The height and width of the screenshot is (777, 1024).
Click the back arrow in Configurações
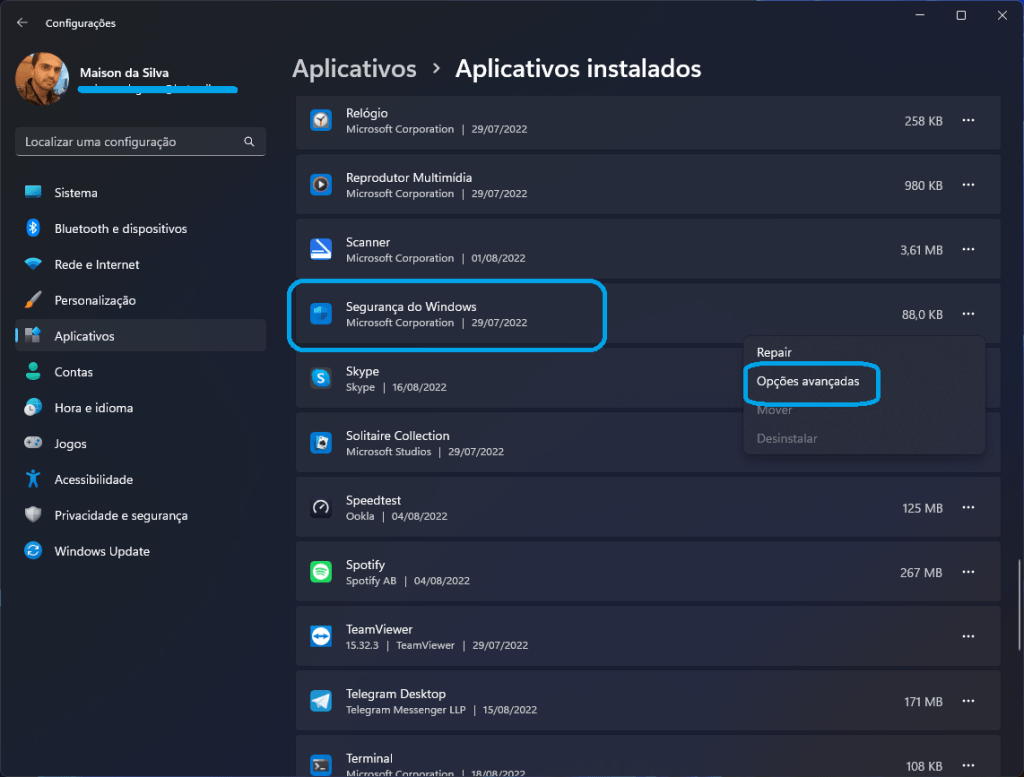coord(22,23)
